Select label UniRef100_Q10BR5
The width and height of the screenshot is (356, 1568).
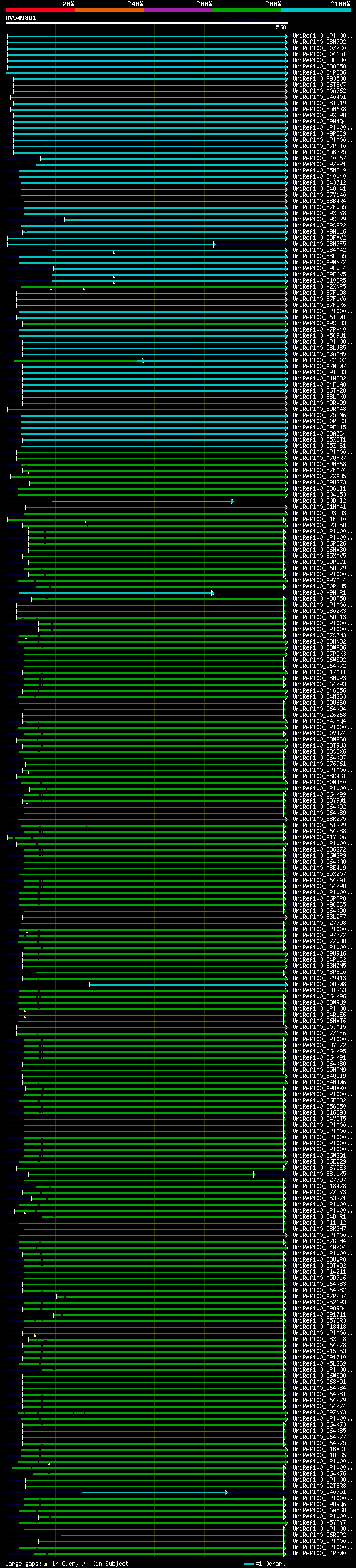[319, 280]
